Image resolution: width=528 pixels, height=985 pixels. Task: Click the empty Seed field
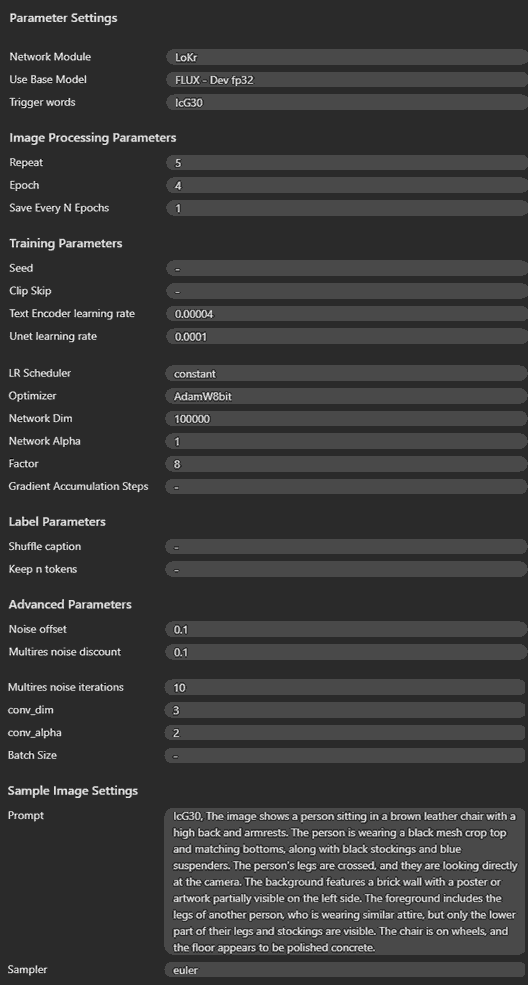click(347, 268)
